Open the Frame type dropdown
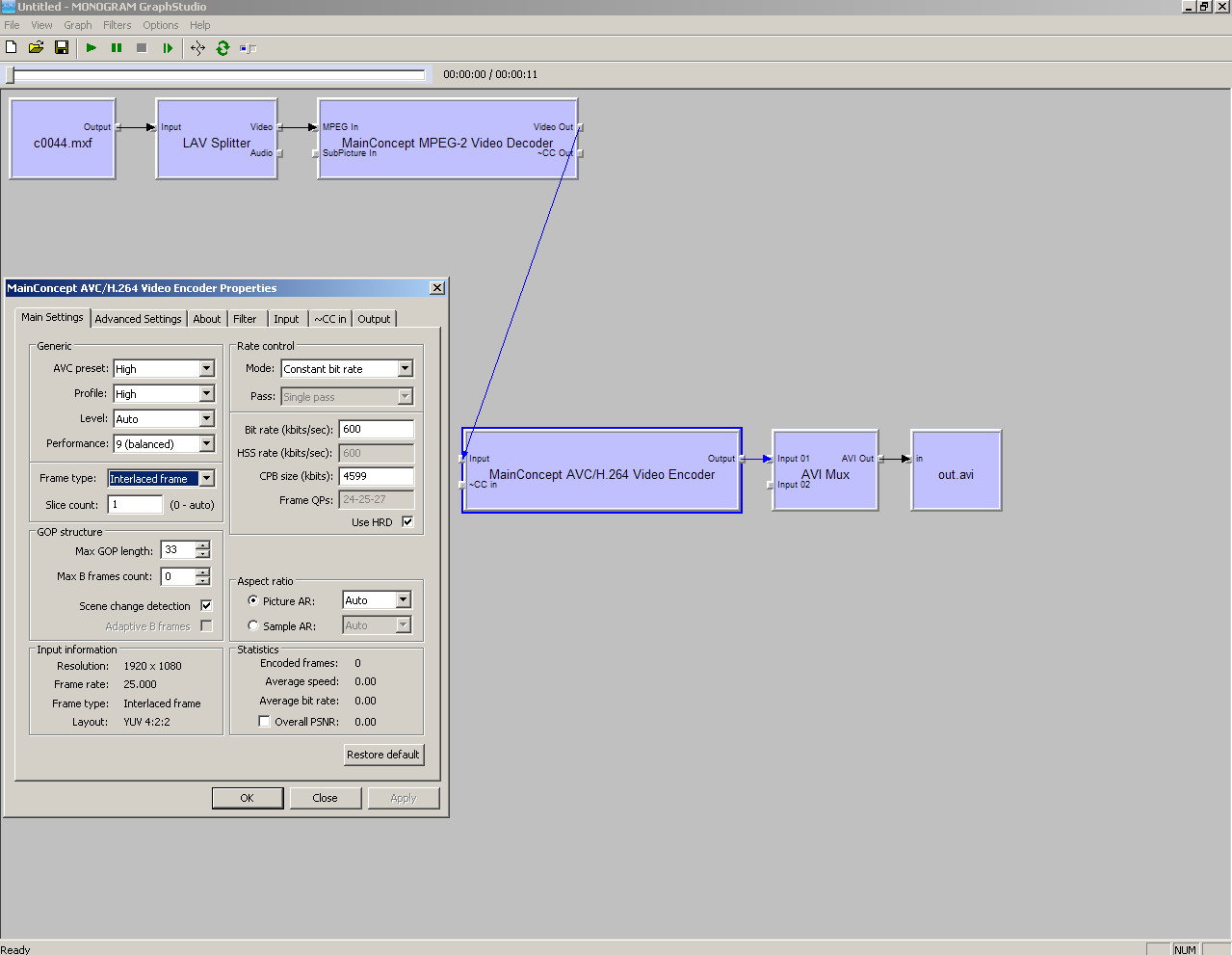 click(206, 478)
